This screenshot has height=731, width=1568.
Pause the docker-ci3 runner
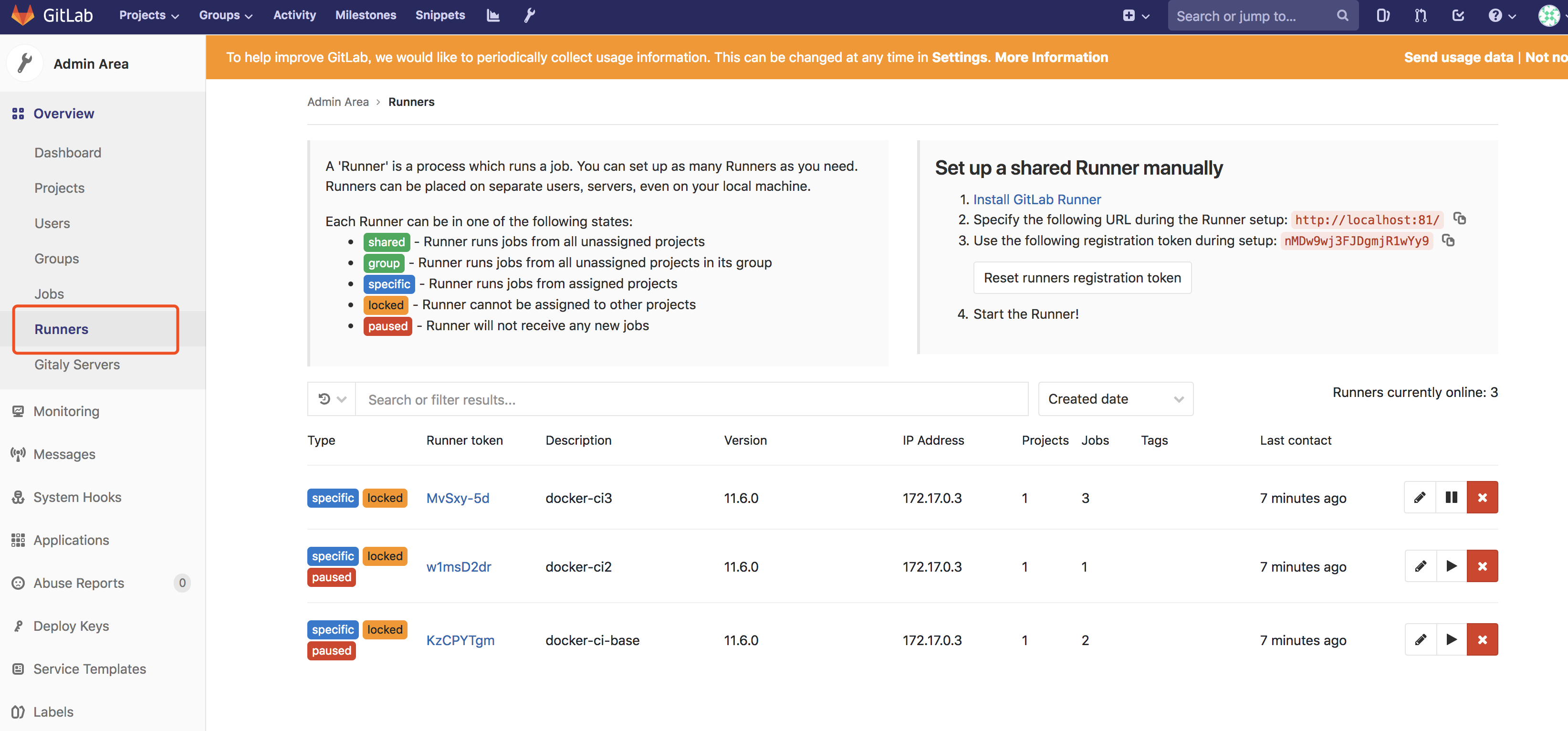pos(1451,497)
